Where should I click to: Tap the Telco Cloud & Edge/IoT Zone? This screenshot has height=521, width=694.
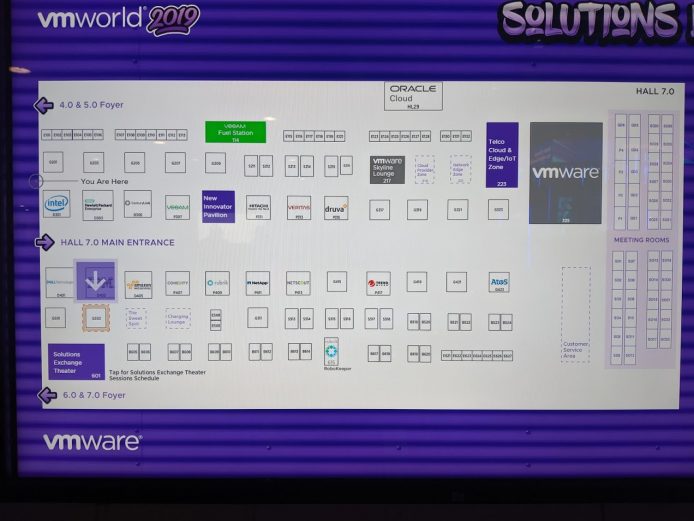502,155
